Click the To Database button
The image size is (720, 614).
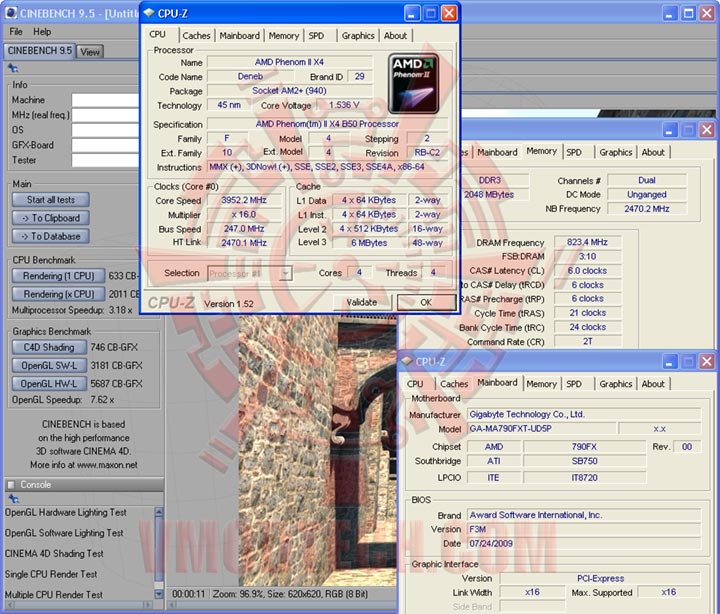click(51, 237)
